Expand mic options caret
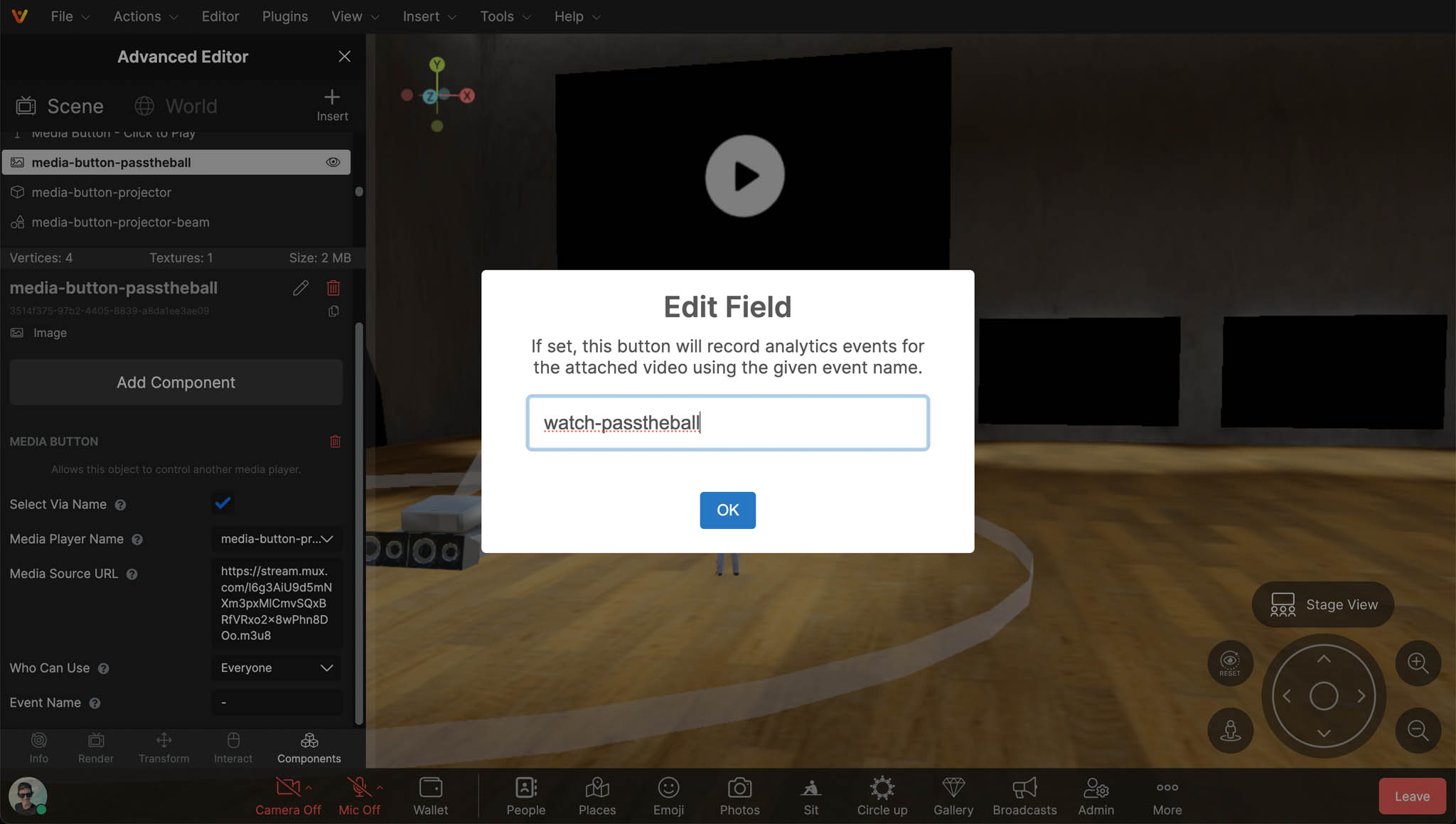This screenshot has height=824, width=1456. pyautogui.click(x=380, y=788)
